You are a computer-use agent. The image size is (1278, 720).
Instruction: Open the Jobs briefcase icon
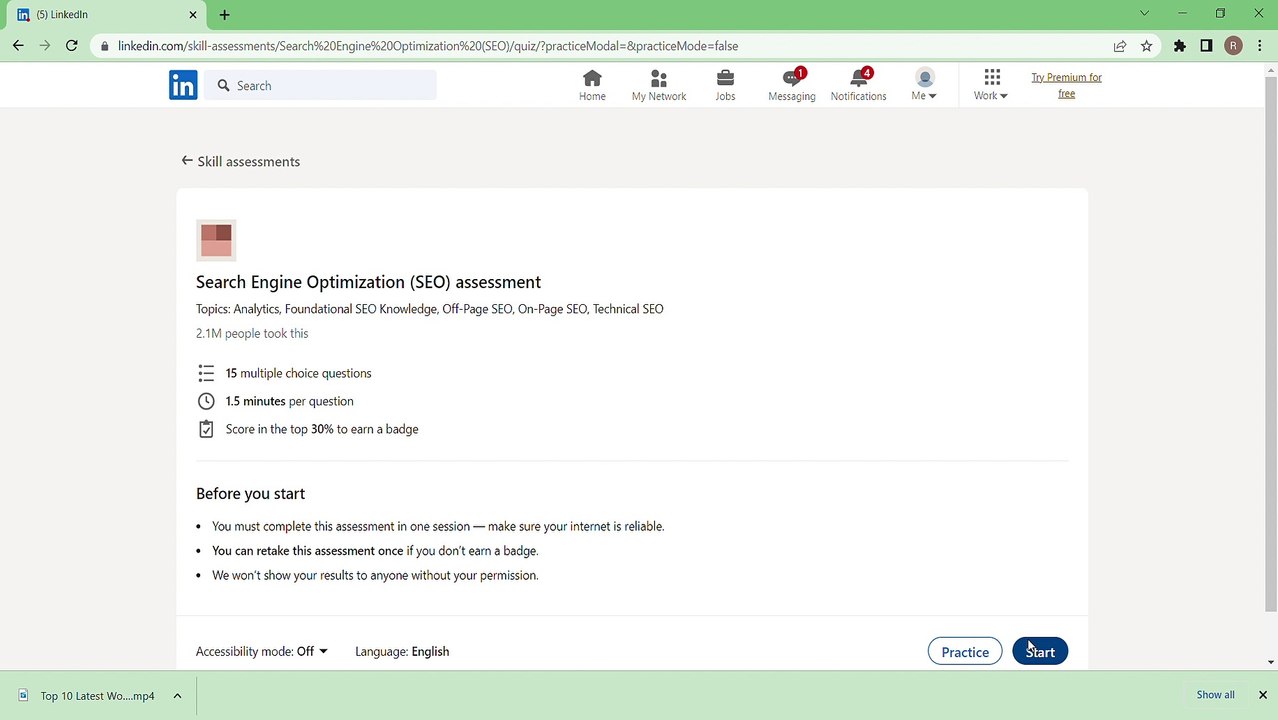(725, 85)
